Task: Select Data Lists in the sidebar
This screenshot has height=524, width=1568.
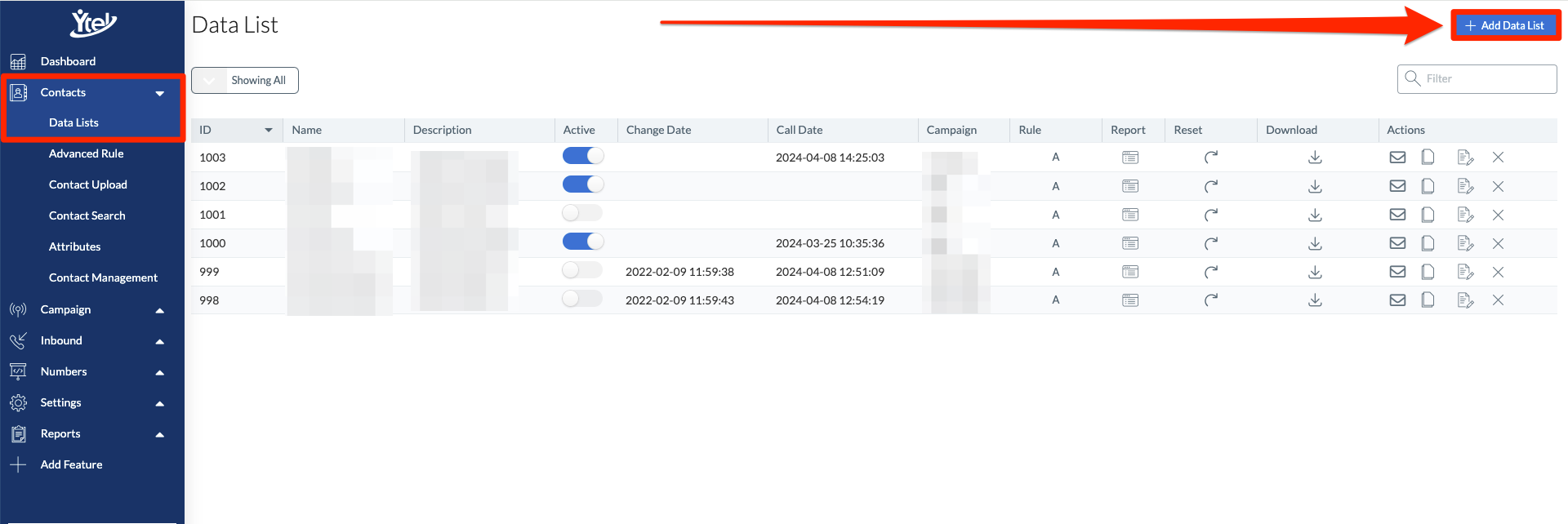Action: pyautogui.click(x=73, y=122)
